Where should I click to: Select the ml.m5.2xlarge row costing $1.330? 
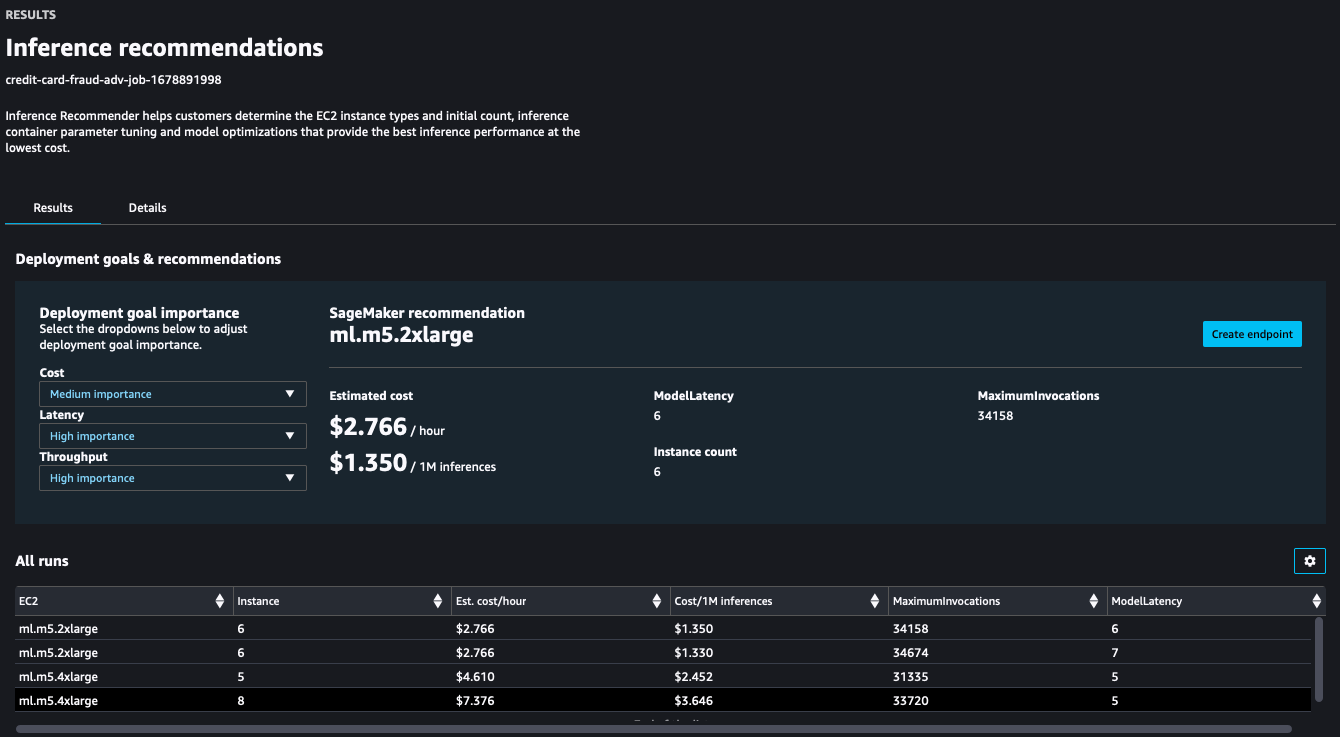[x=663, y=653]
